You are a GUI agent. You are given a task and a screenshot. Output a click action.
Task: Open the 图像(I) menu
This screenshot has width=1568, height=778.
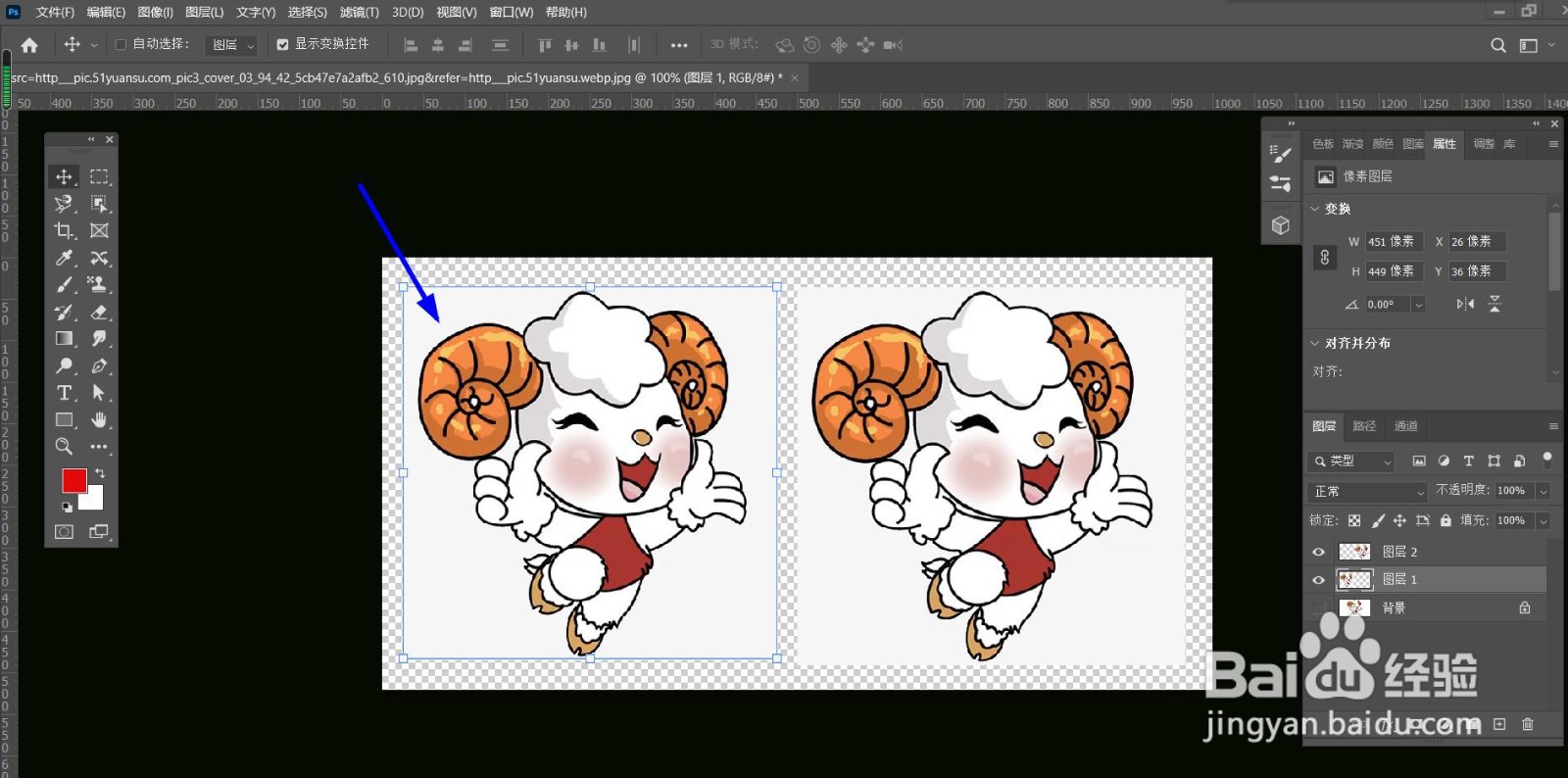(x=155, y=12)
